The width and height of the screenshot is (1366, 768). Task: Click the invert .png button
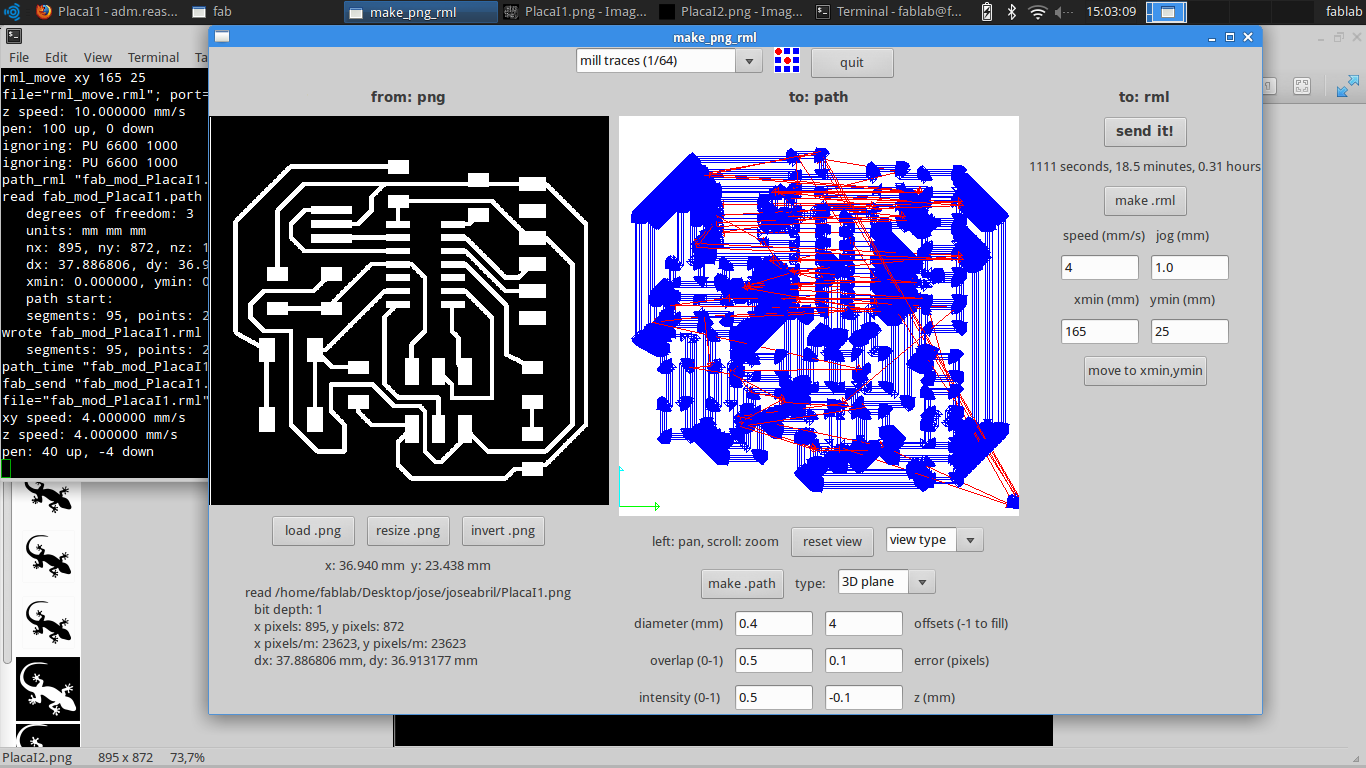[502, 530]
